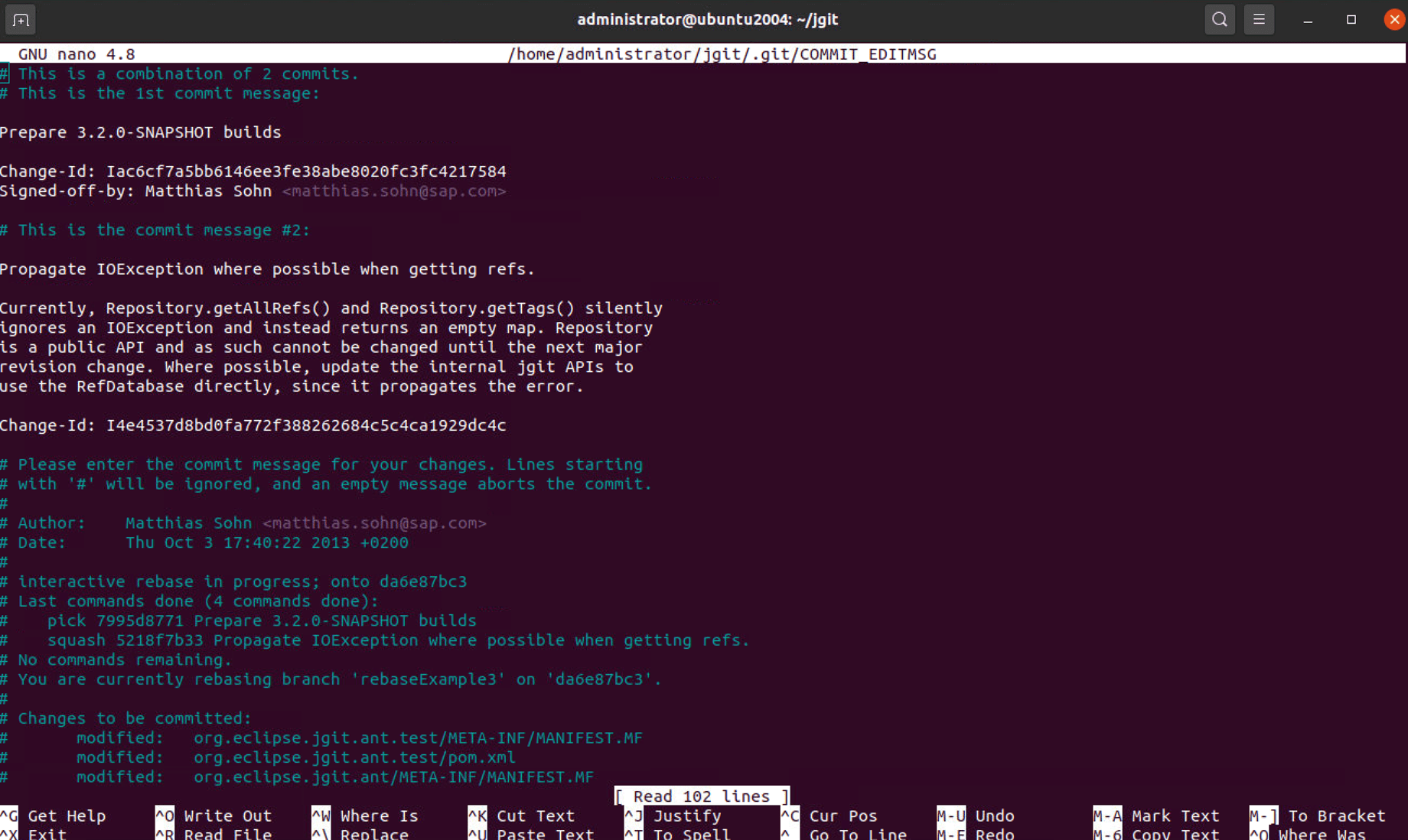Screen dimensions: 1408x840
Task: Click the matthias.sohn@sap.com email address
Action: tap(393, 191)
